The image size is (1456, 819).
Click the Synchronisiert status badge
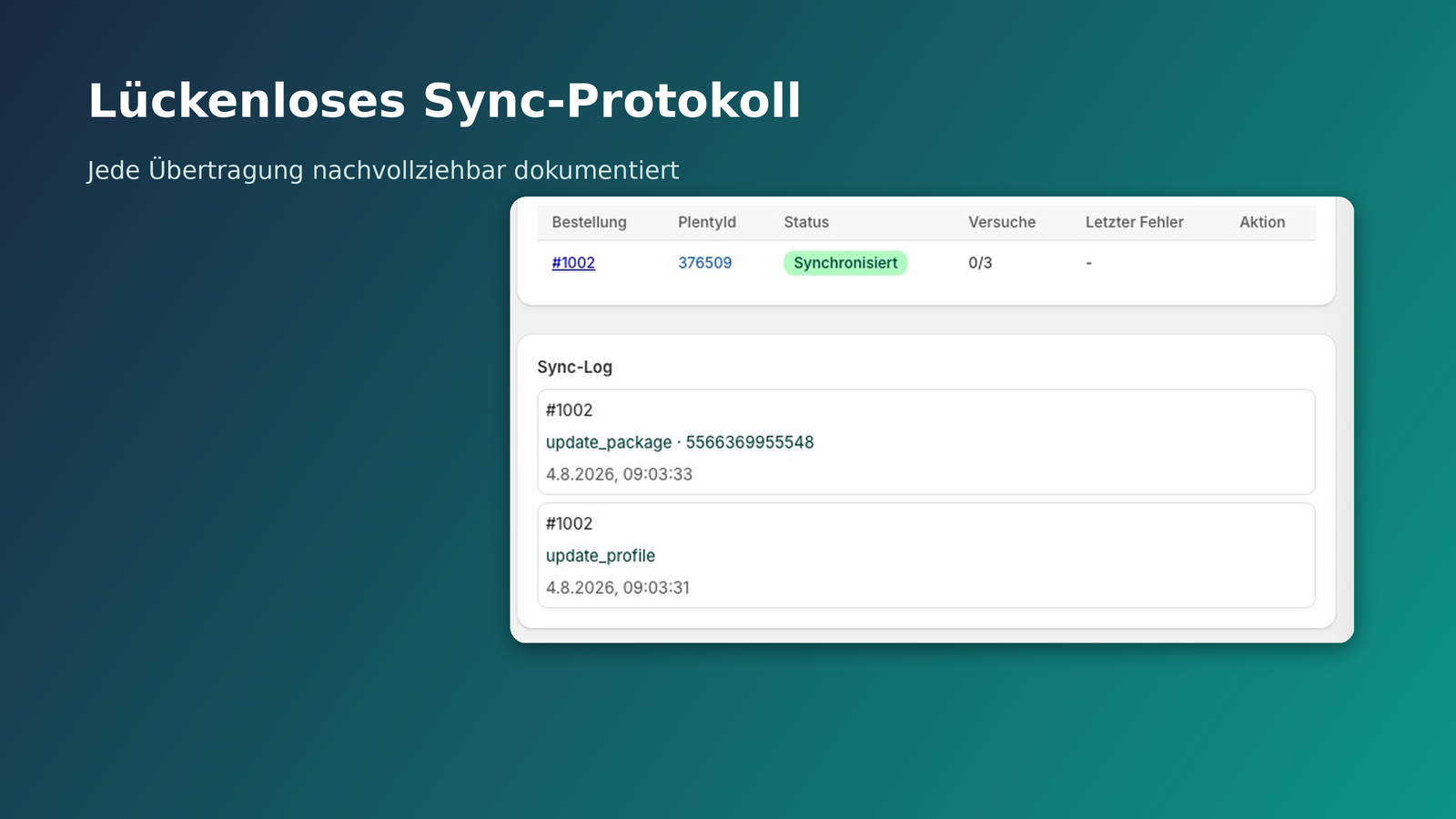pos(845,263)
